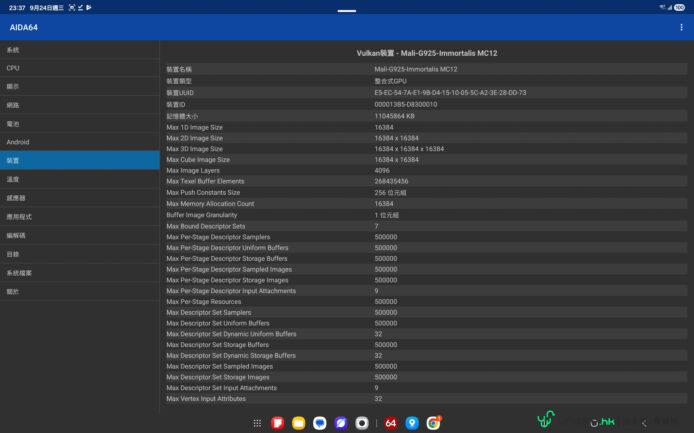Open the blue map pin app
Viewport: 694px width, 433px height.
point(412,423)
